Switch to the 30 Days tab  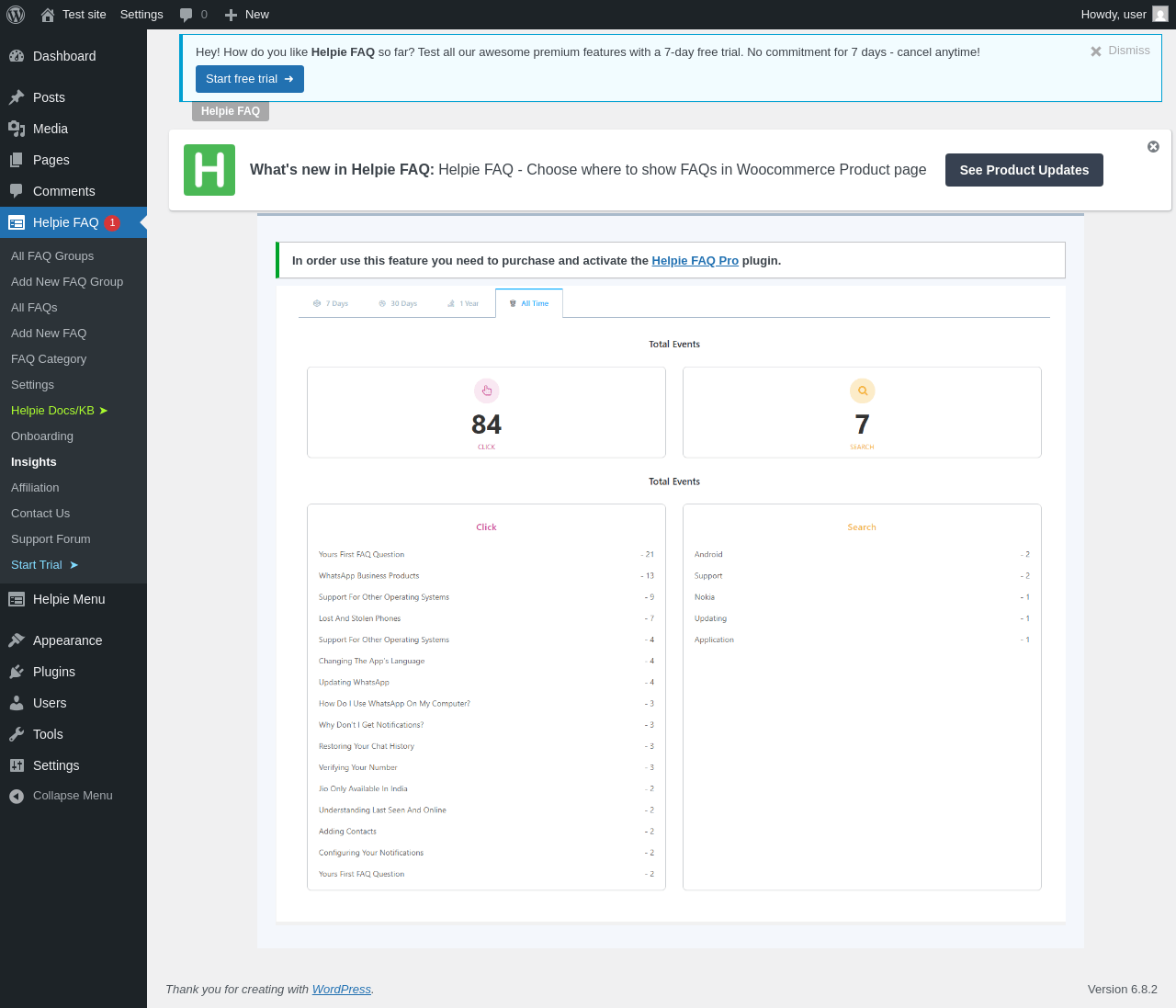click(x=398, y=303)
